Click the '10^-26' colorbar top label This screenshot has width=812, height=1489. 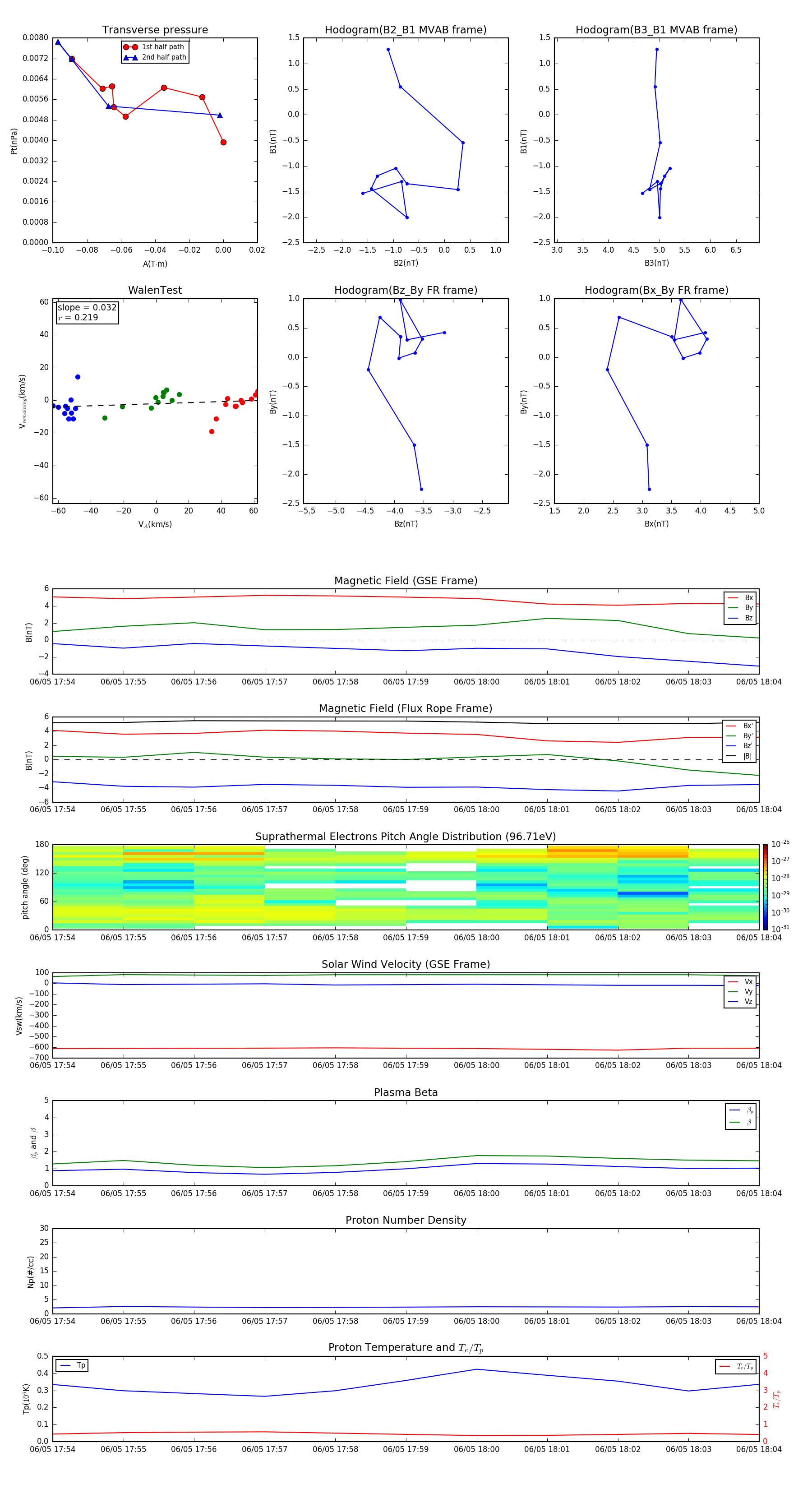(x=780, y=845)
